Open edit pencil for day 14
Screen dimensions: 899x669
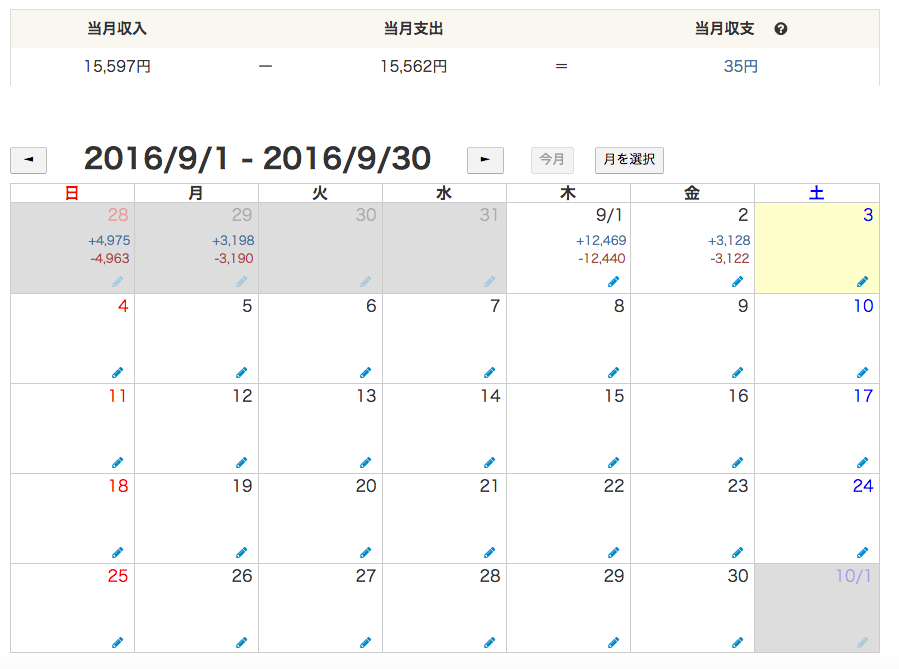(489, 463)
